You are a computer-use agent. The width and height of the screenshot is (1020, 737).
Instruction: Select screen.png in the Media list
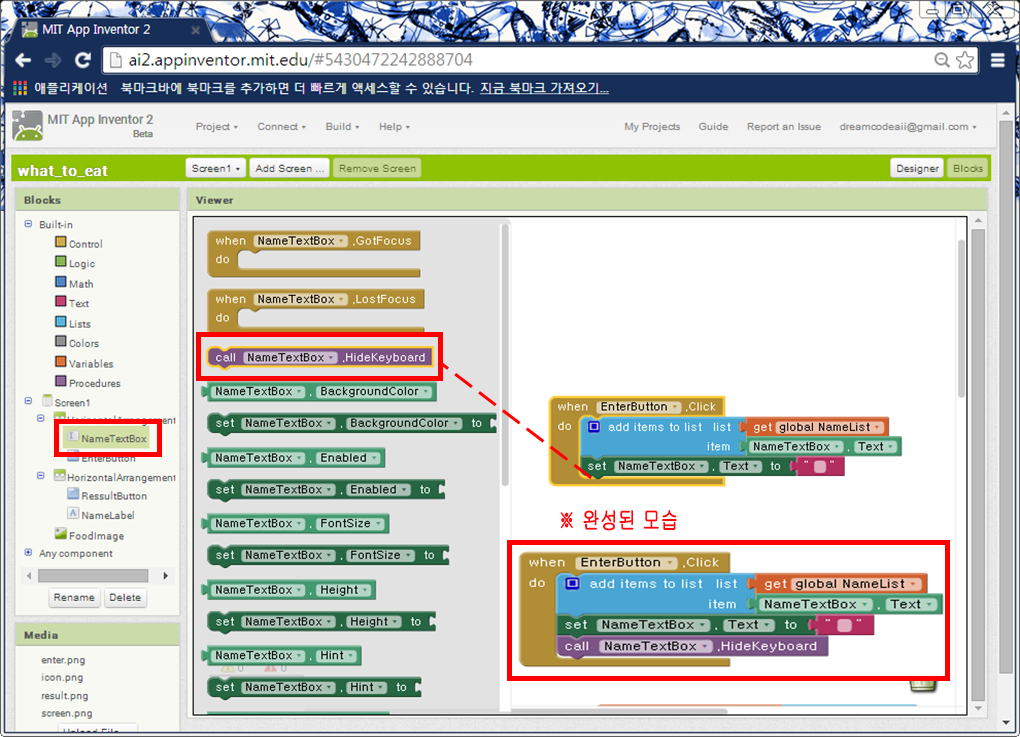click(x=66, y=713)
